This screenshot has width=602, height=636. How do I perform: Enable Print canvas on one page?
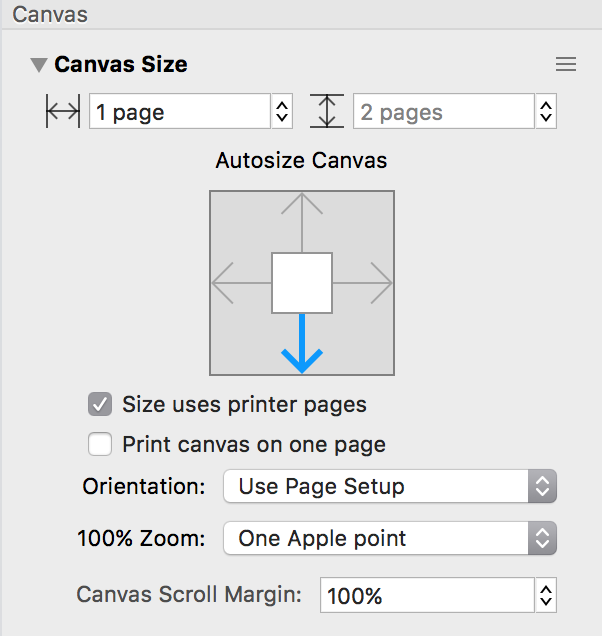point(100,444)
